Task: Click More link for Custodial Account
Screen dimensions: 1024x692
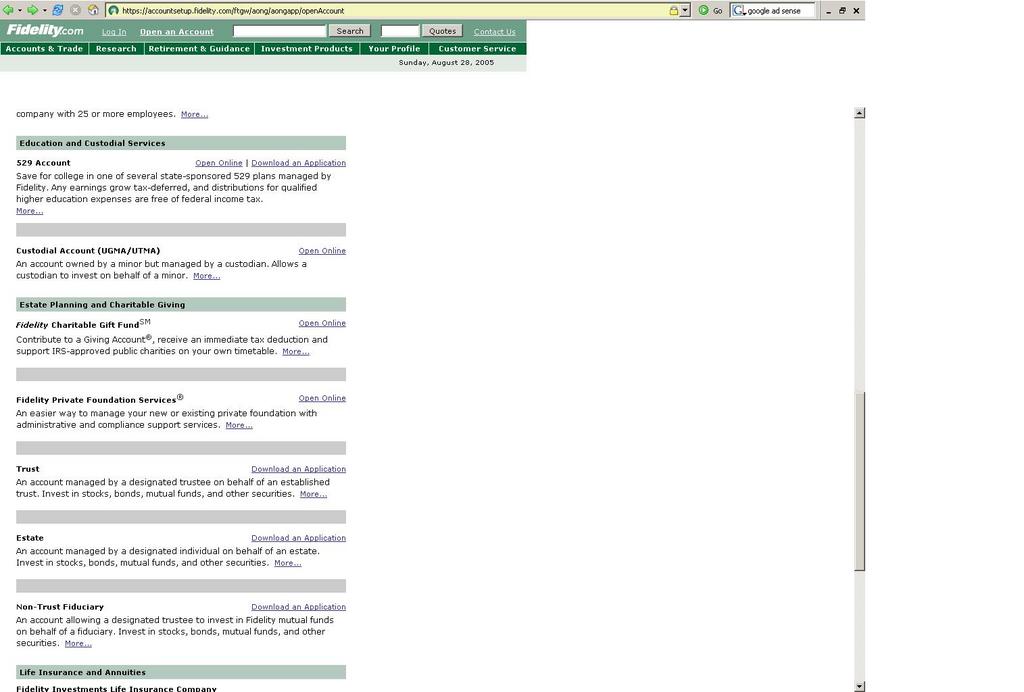Action: click(x=206, y=276)
